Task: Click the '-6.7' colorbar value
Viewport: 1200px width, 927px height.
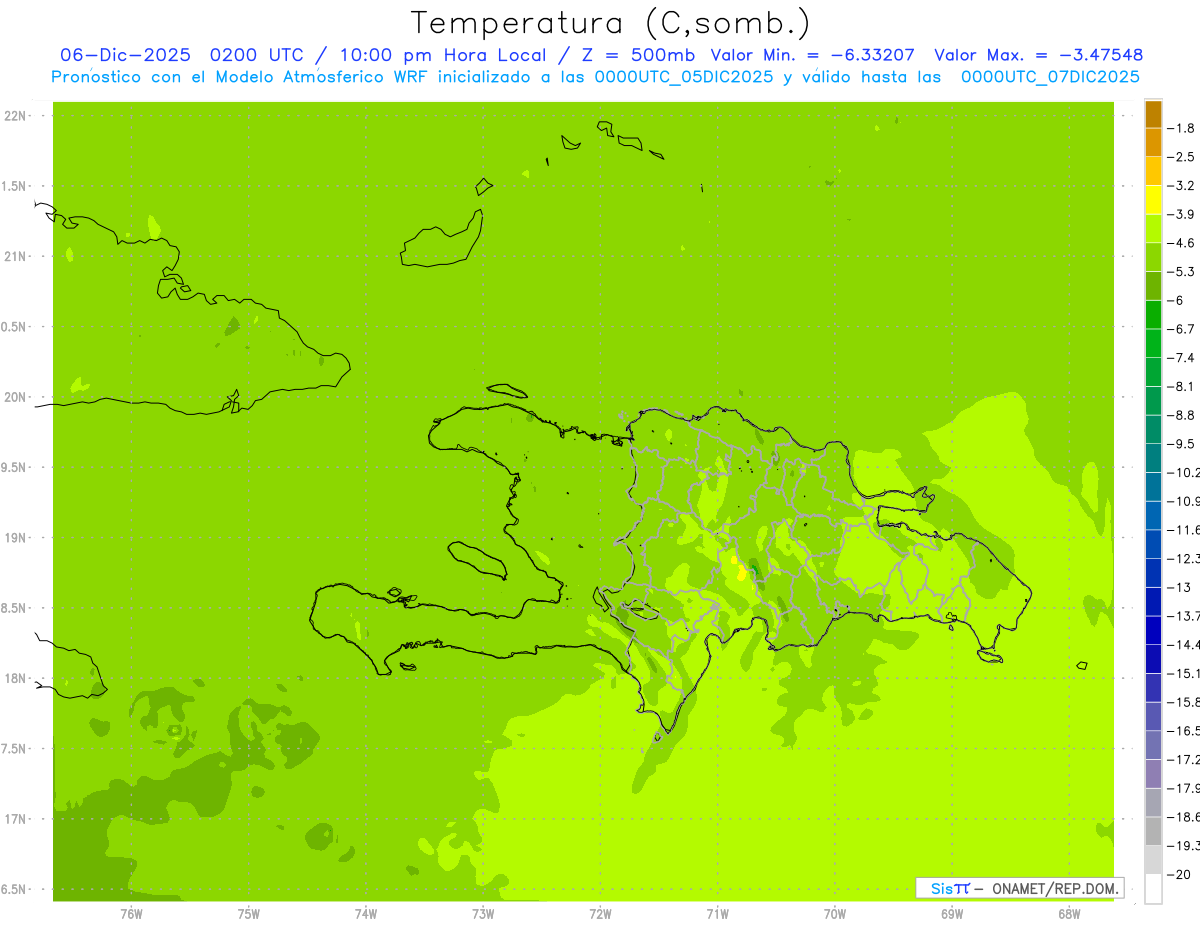Action: tap(1181, 329)
